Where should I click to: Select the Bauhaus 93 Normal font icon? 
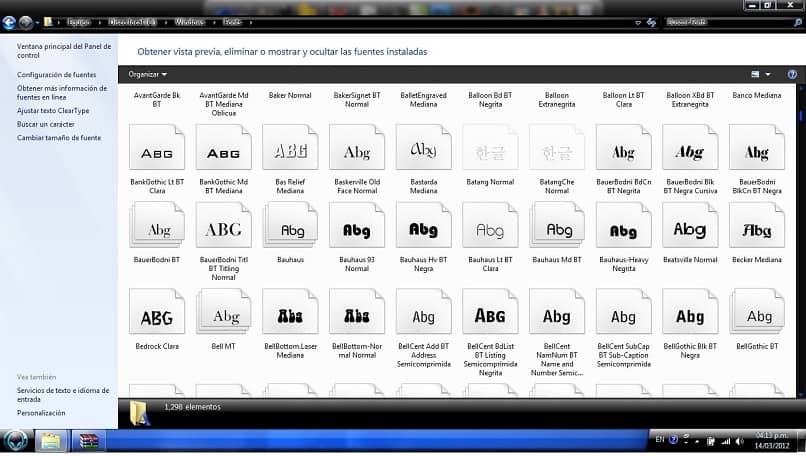[357, 225]
